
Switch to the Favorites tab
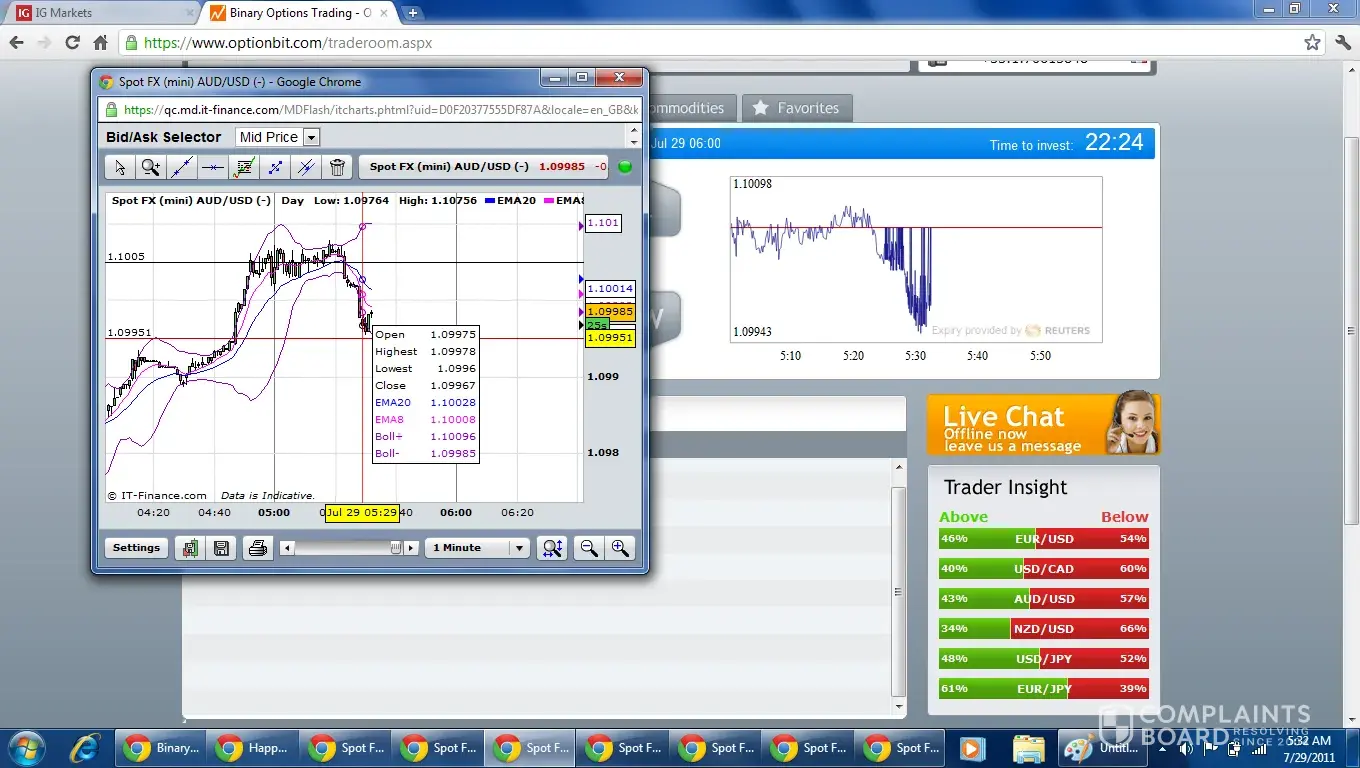797,108
